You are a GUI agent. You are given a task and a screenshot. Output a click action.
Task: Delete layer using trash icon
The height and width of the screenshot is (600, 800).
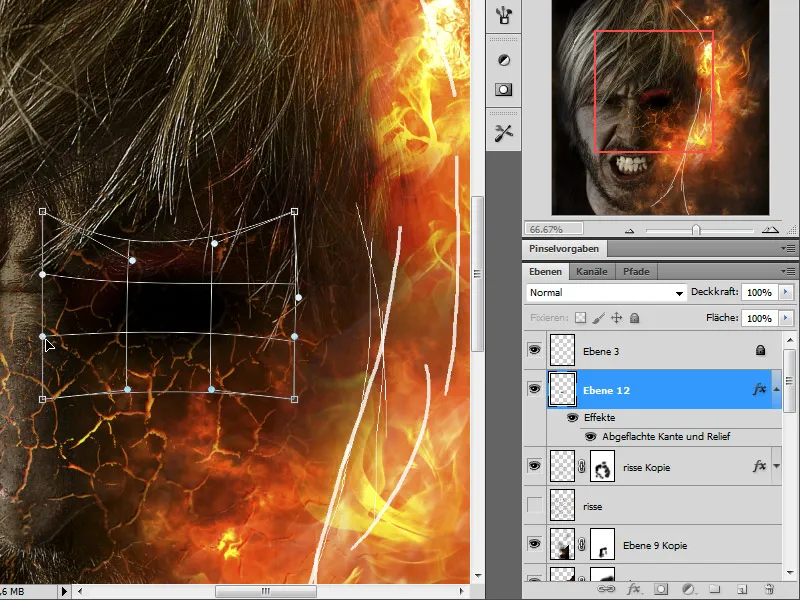(x=769, y=589)
